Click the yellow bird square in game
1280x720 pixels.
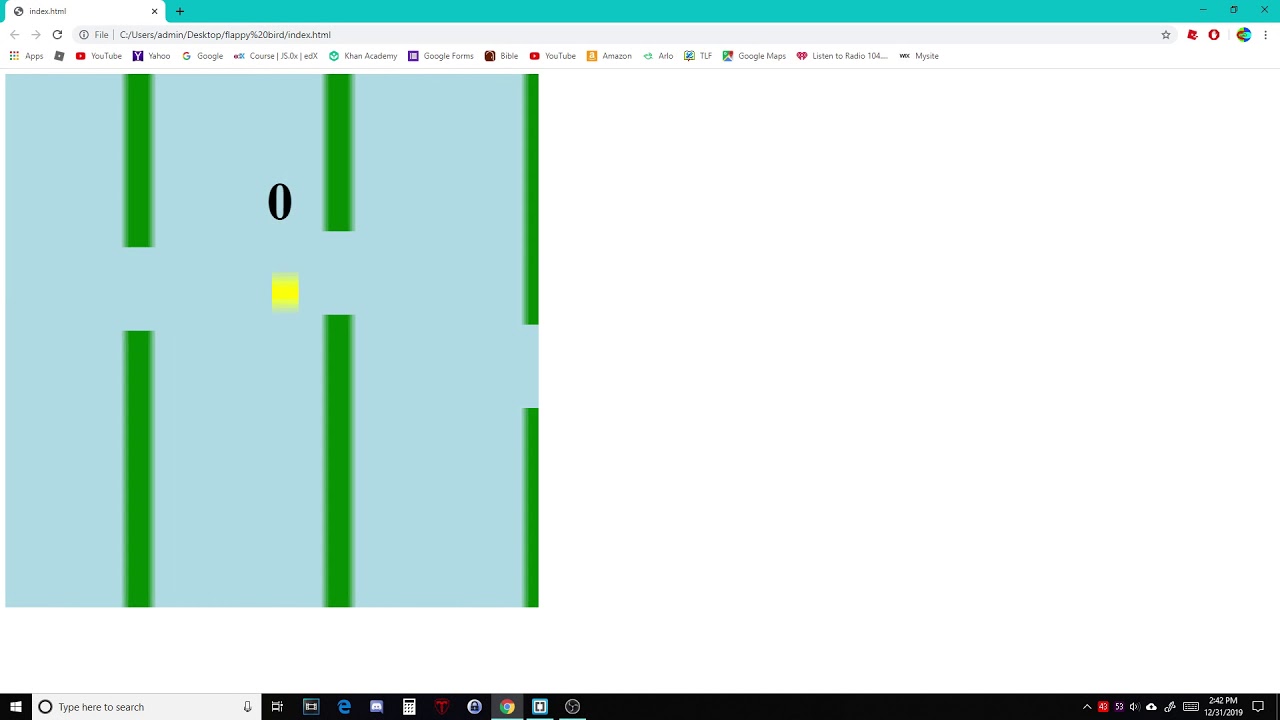[x=285, y=292]
